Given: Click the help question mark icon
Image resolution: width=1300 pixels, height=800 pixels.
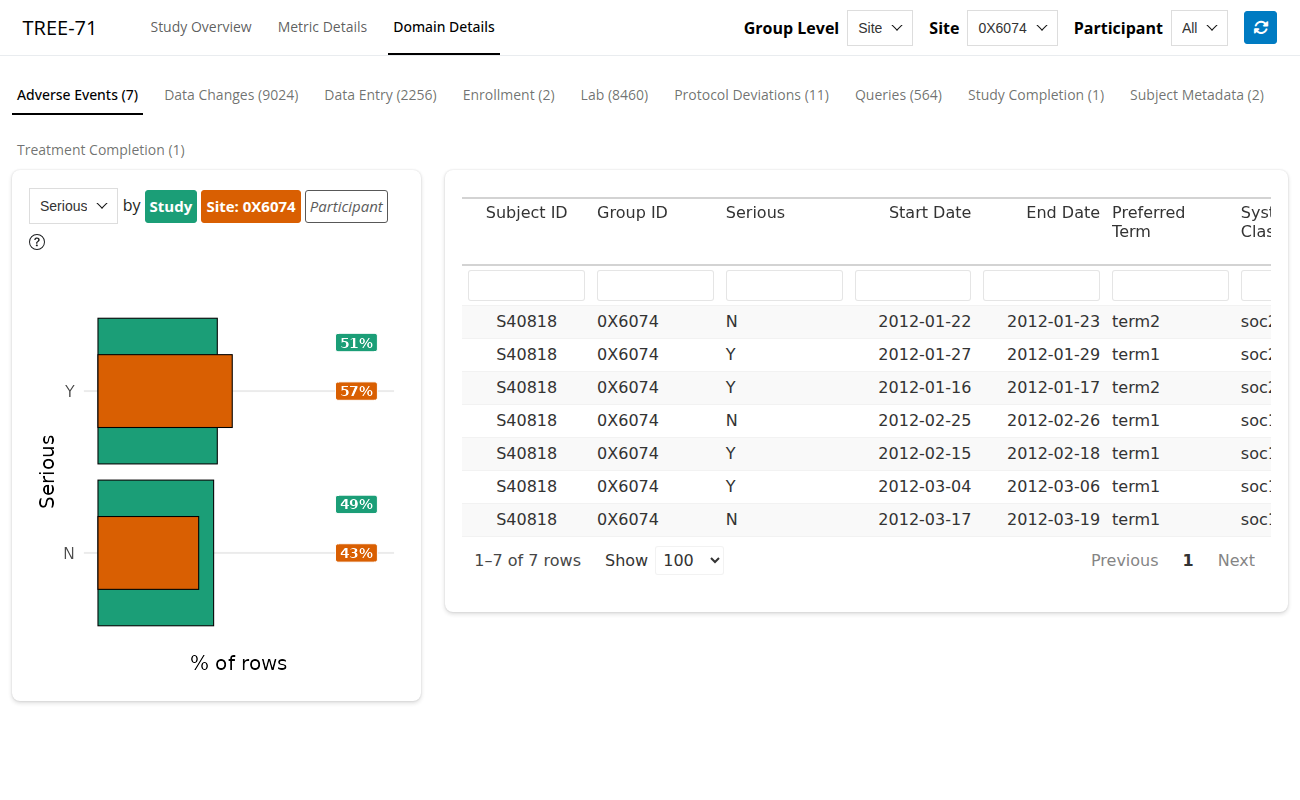Looking at the screenshot, I should 37,242.
